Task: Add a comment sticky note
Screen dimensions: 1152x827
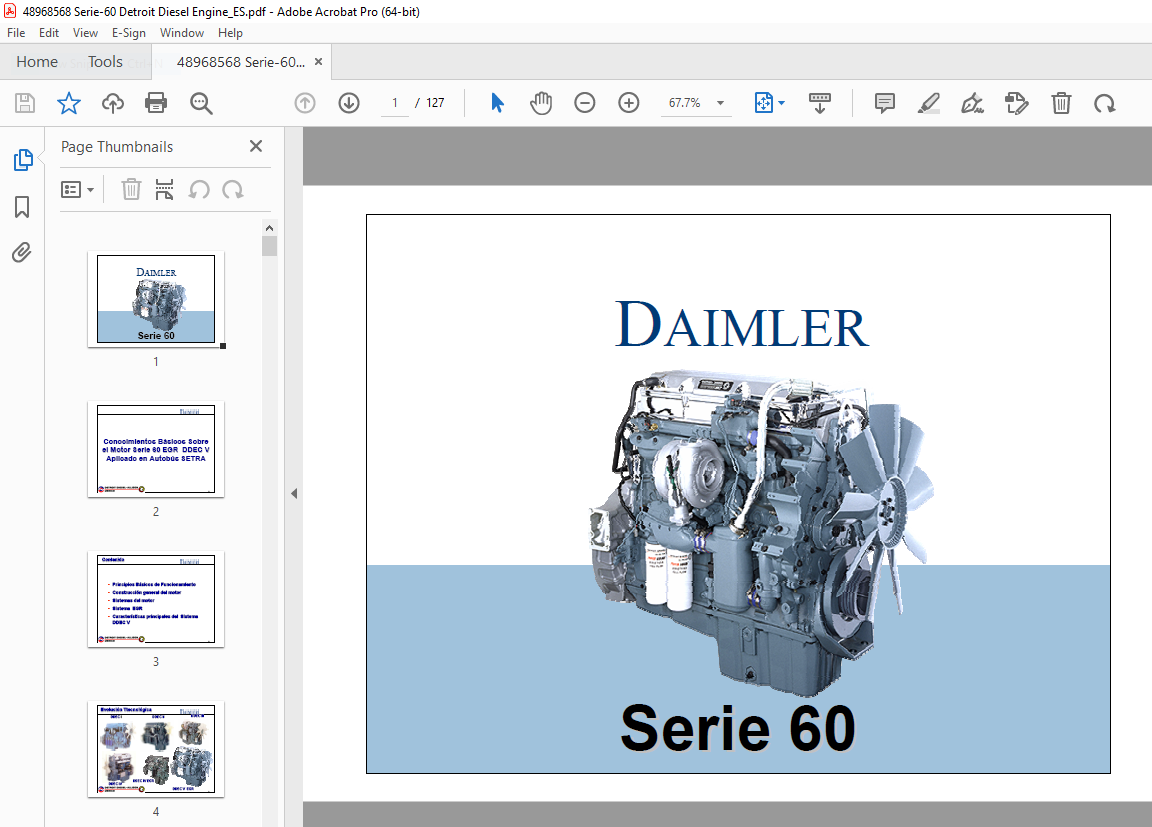Action: point(885,103)
